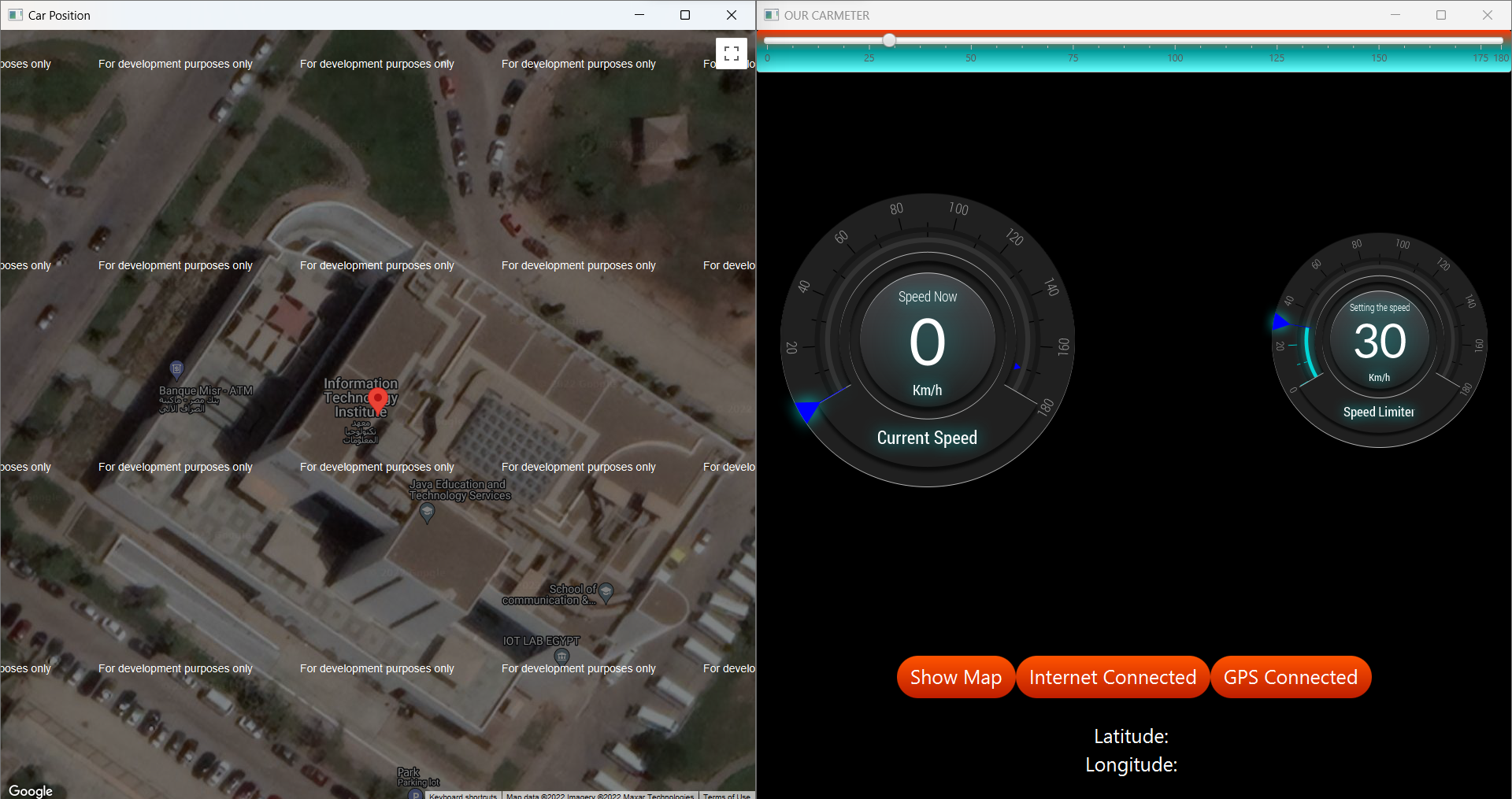
Task: Click the Internet Connected button
Action: (1113, 676)
